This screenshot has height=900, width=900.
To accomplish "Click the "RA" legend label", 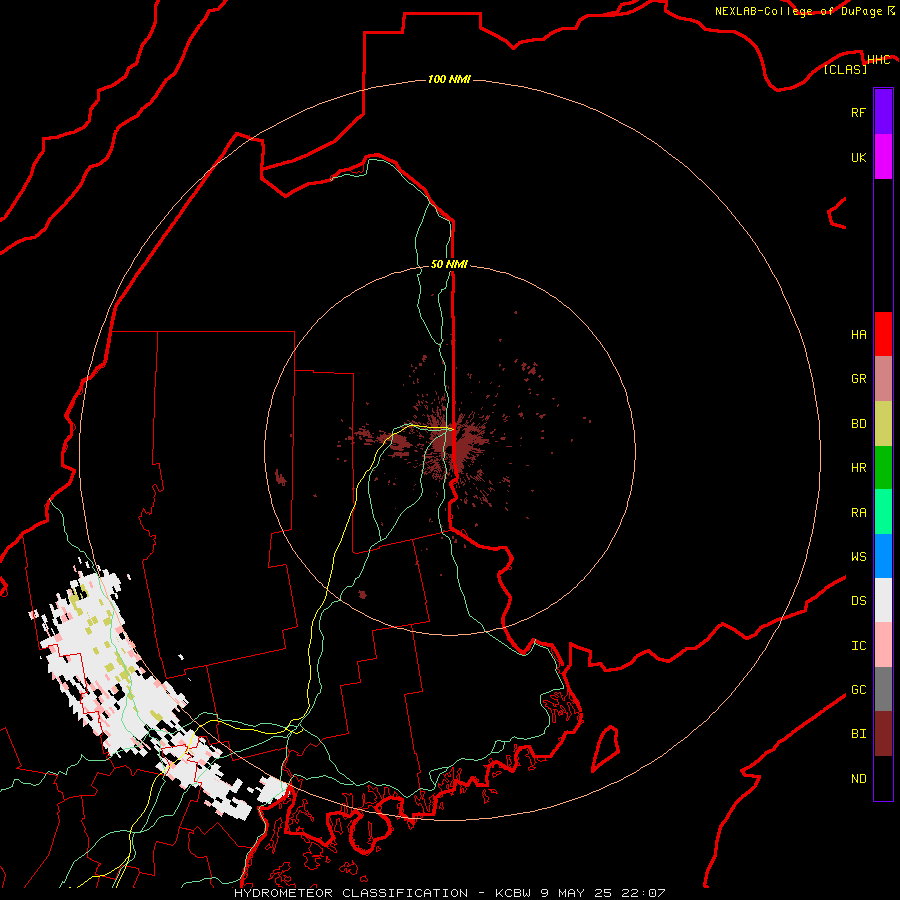I will pos(858,513).
